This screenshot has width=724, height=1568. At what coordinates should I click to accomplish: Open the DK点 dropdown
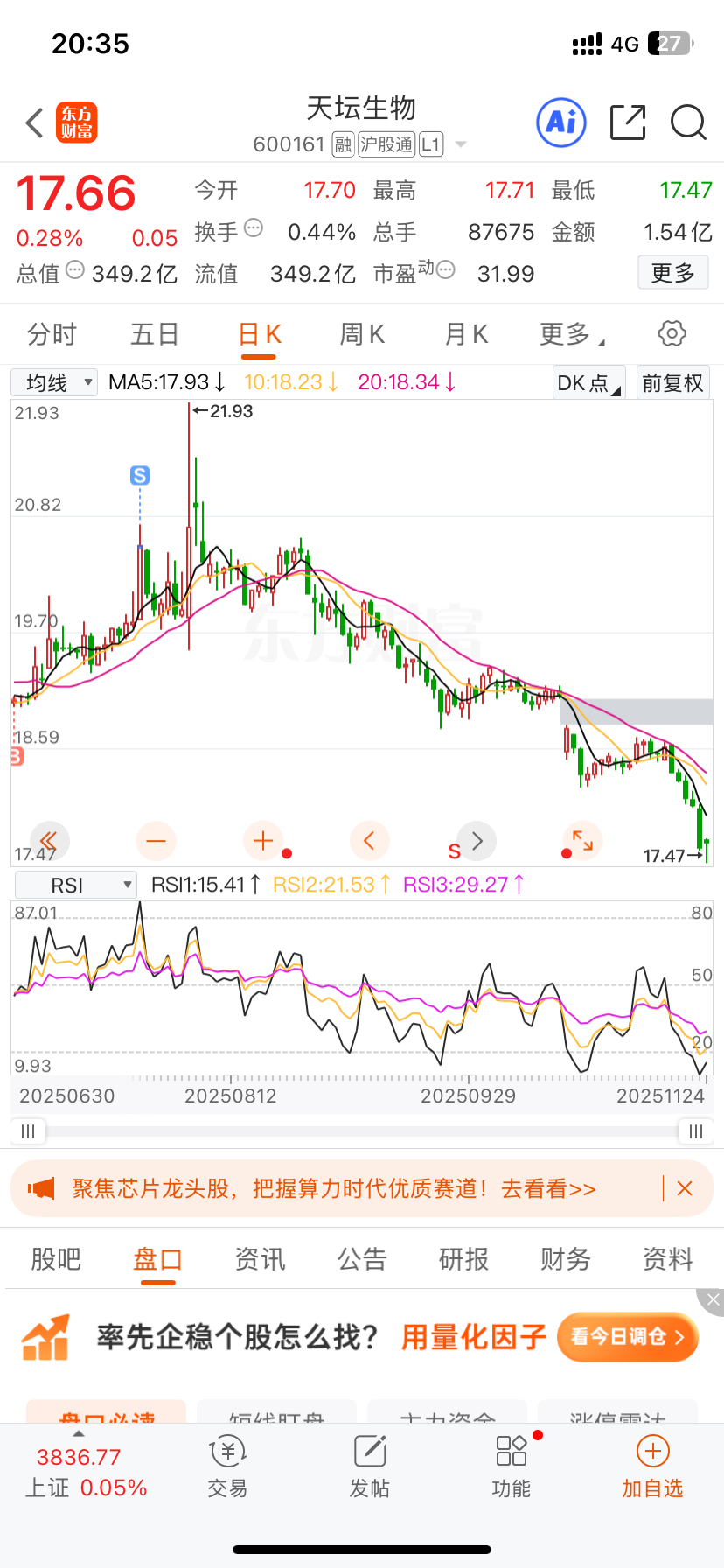(589, 382)
